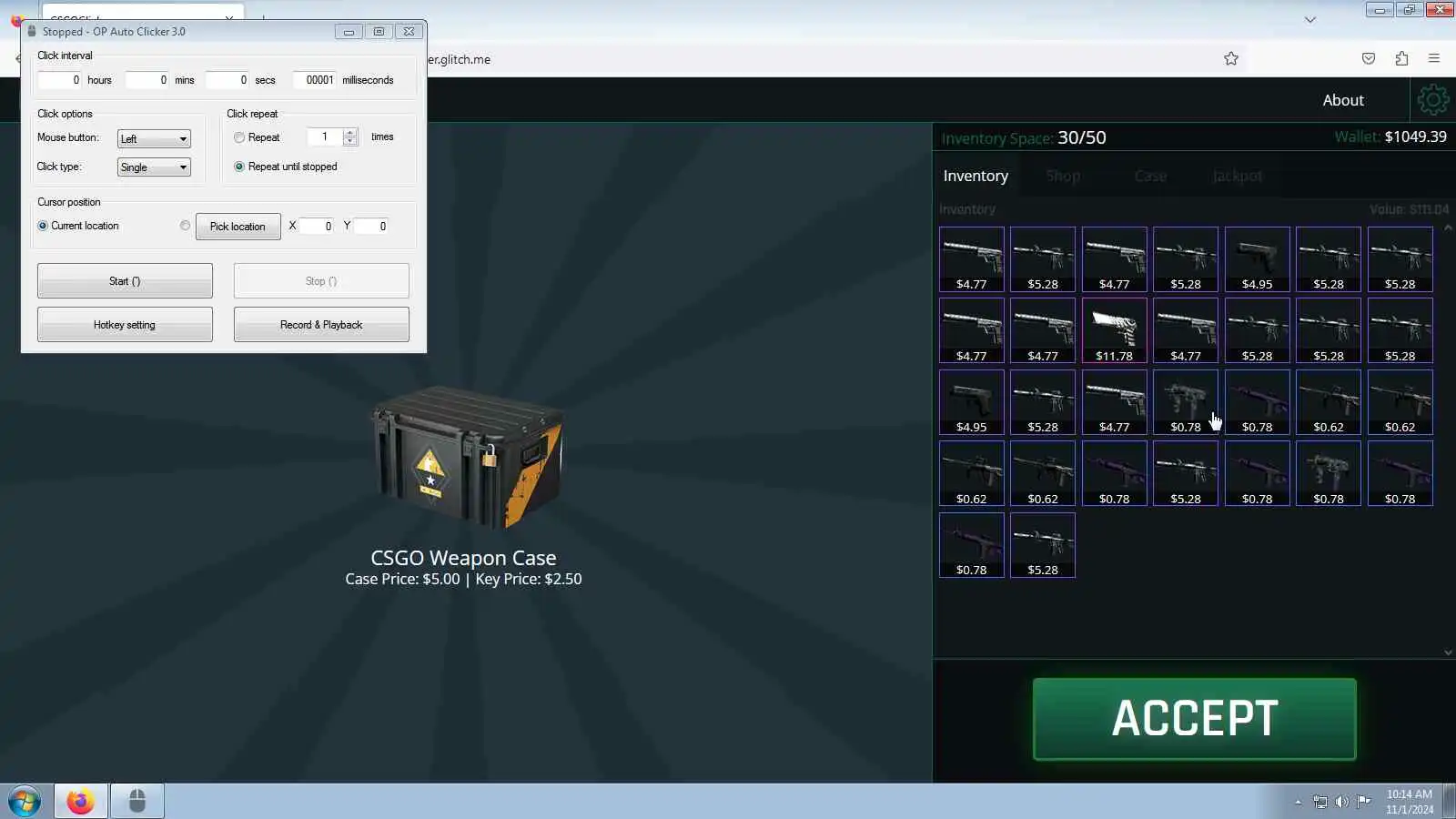Click the Case Price and Key Price line

coord(463,579)
